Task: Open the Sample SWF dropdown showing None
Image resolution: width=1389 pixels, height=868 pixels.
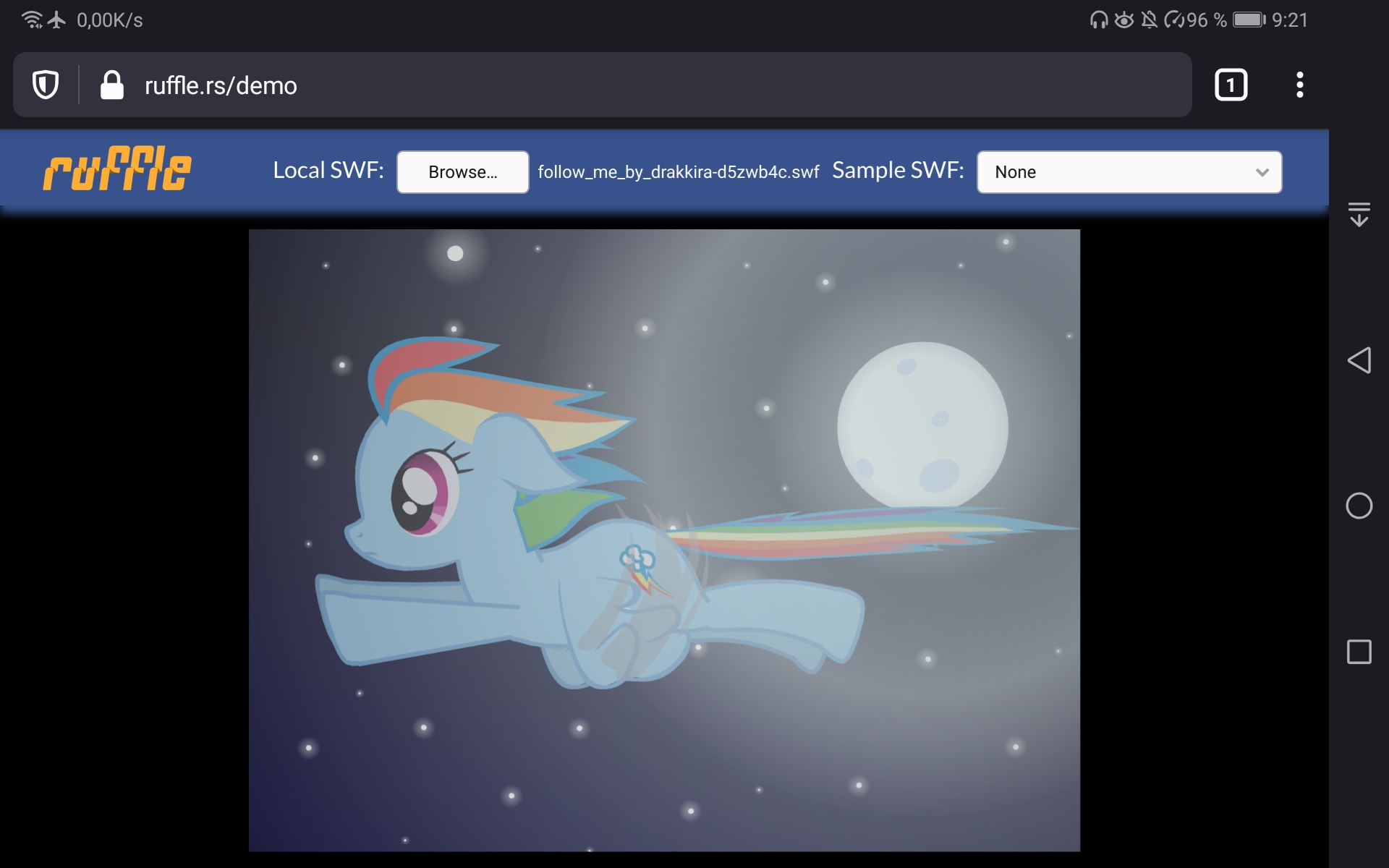Action: pyautogui.click(x=1129, y=172)
